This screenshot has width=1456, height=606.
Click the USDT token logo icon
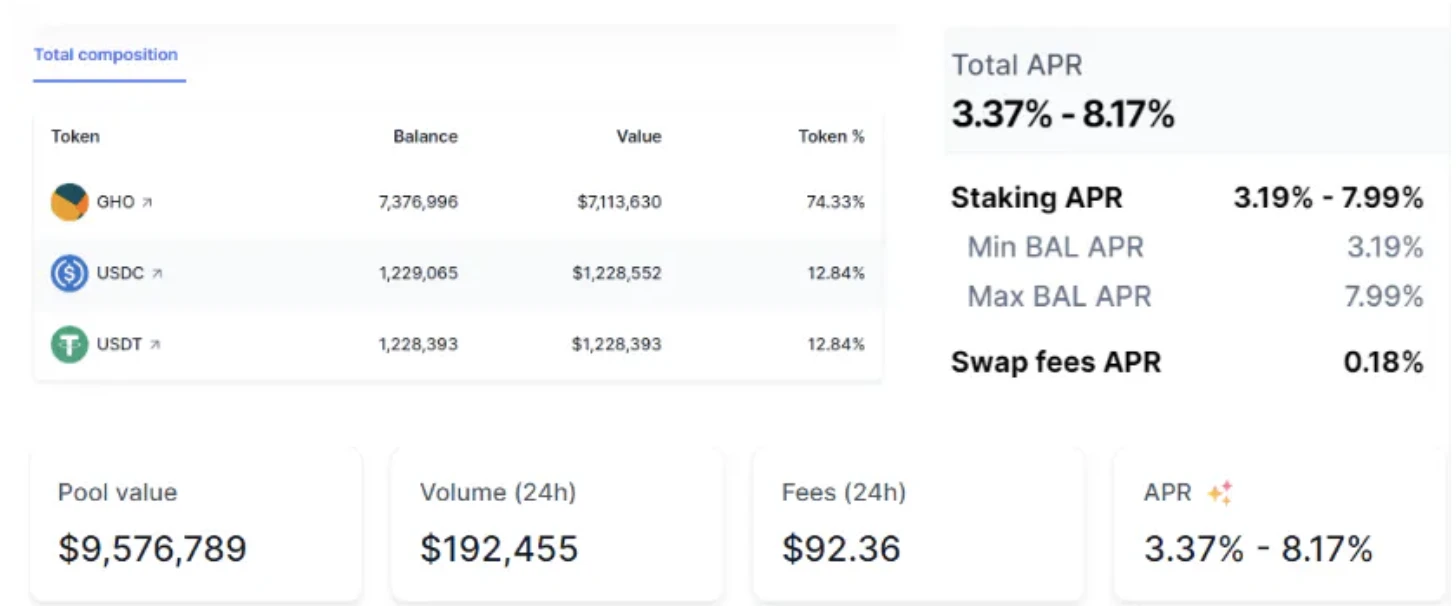click(x=69, y=344)
